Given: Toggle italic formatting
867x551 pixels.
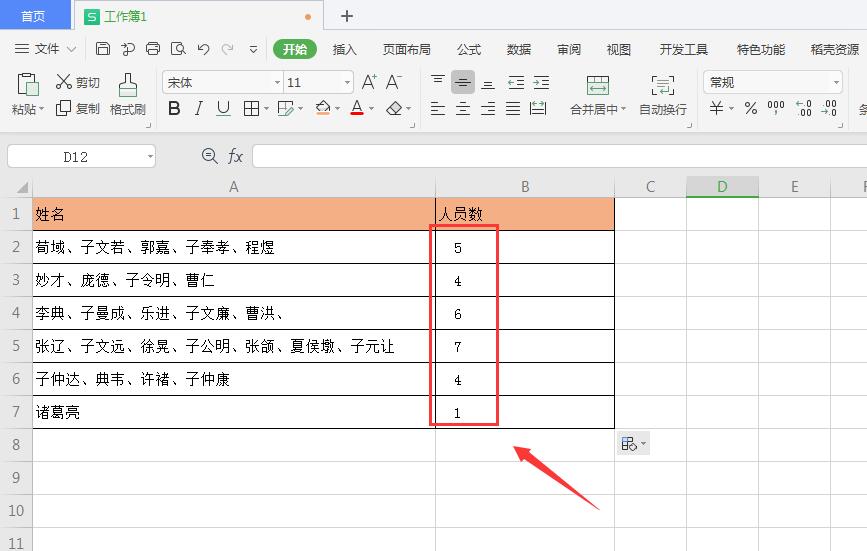Looking at the screenshot, I should click(199, 108).
